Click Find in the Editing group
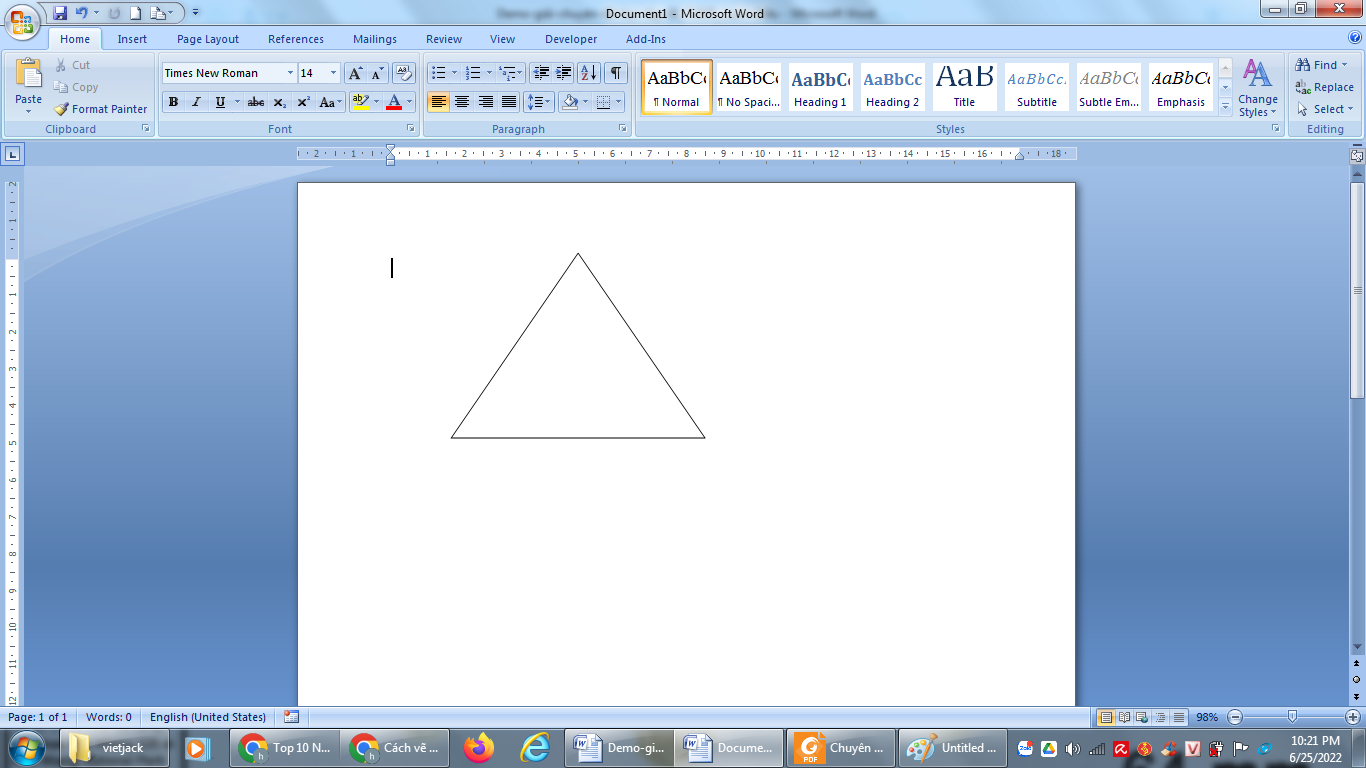 pyautogui.click(x=1321, y=65)
